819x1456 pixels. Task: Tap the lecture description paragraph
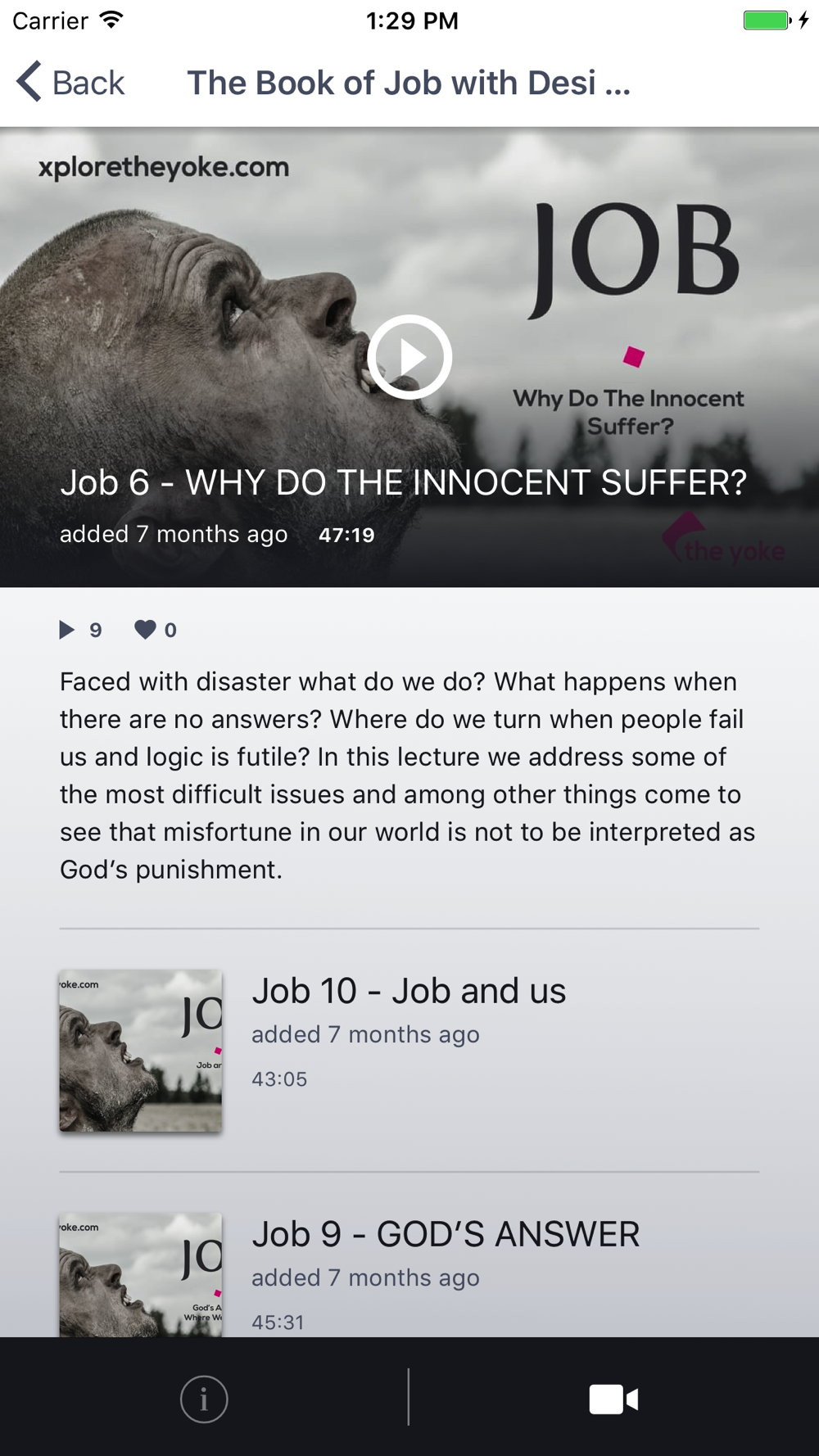408,775
